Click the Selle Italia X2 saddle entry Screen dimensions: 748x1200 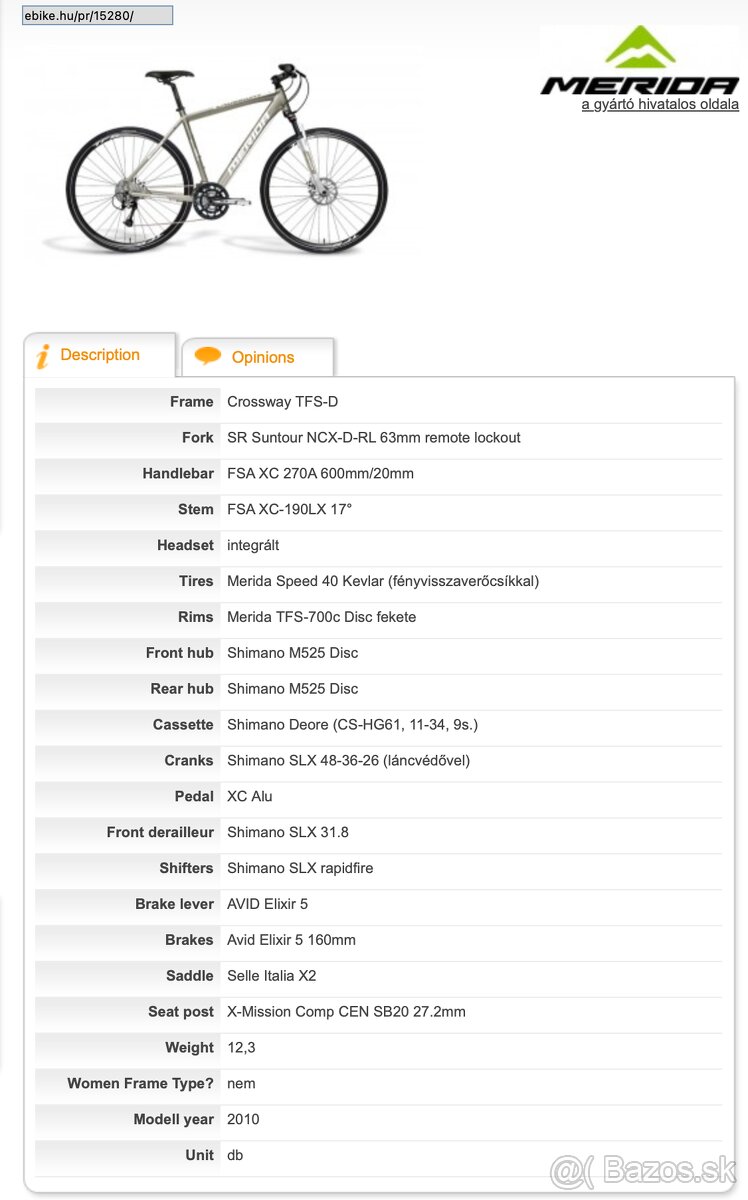272,976
